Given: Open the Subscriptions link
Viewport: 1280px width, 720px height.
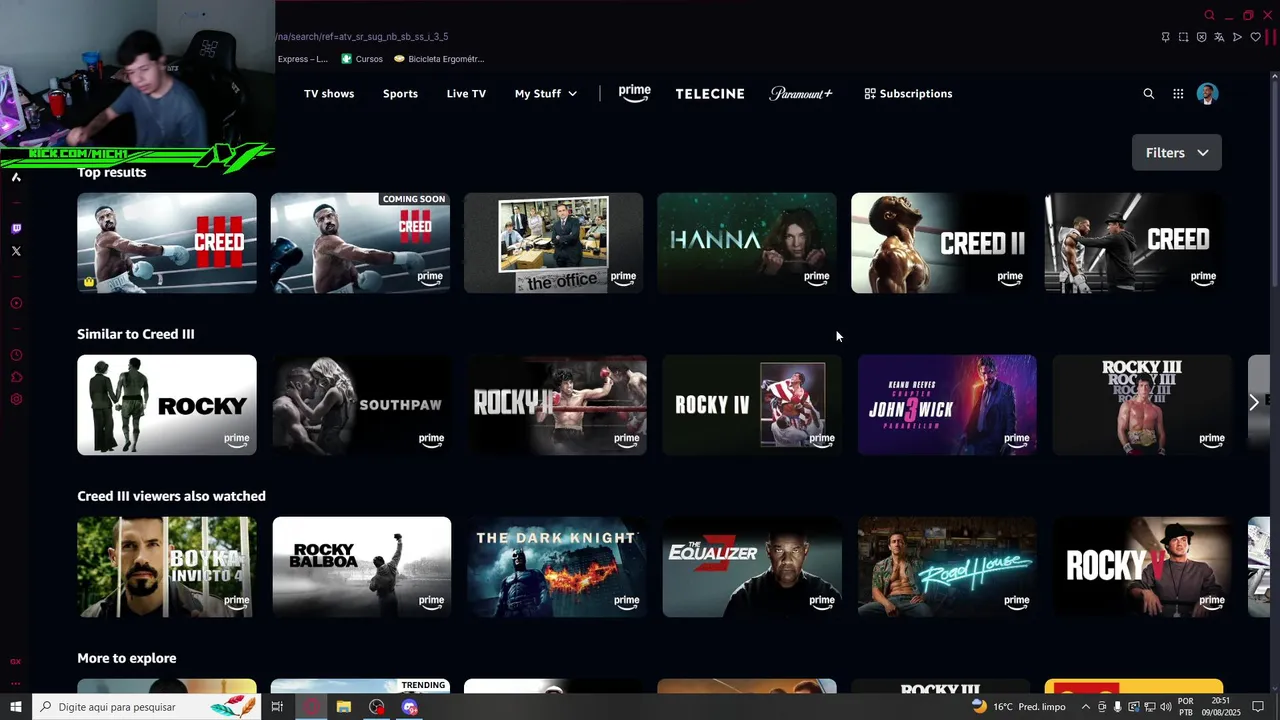Looking at the screenshot, I should point(908,94).
